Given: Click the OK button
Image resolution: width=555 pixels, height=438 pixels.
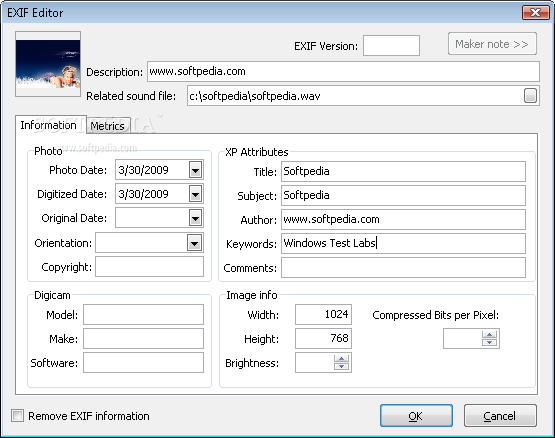Looking at the screenshot, I should (416, 416).
